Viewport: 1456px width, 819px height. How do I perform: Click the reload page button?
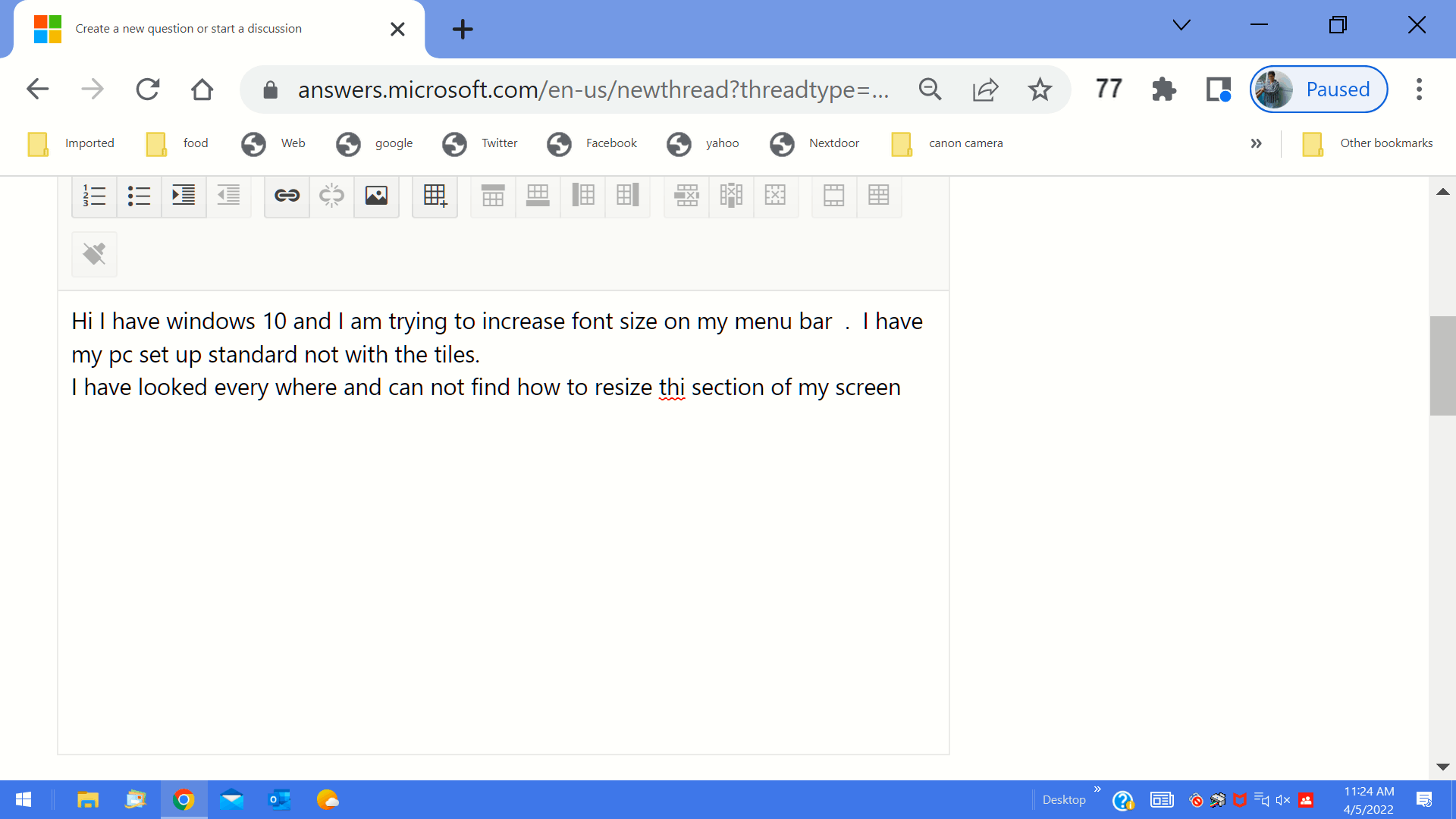[x=148, y=89]
